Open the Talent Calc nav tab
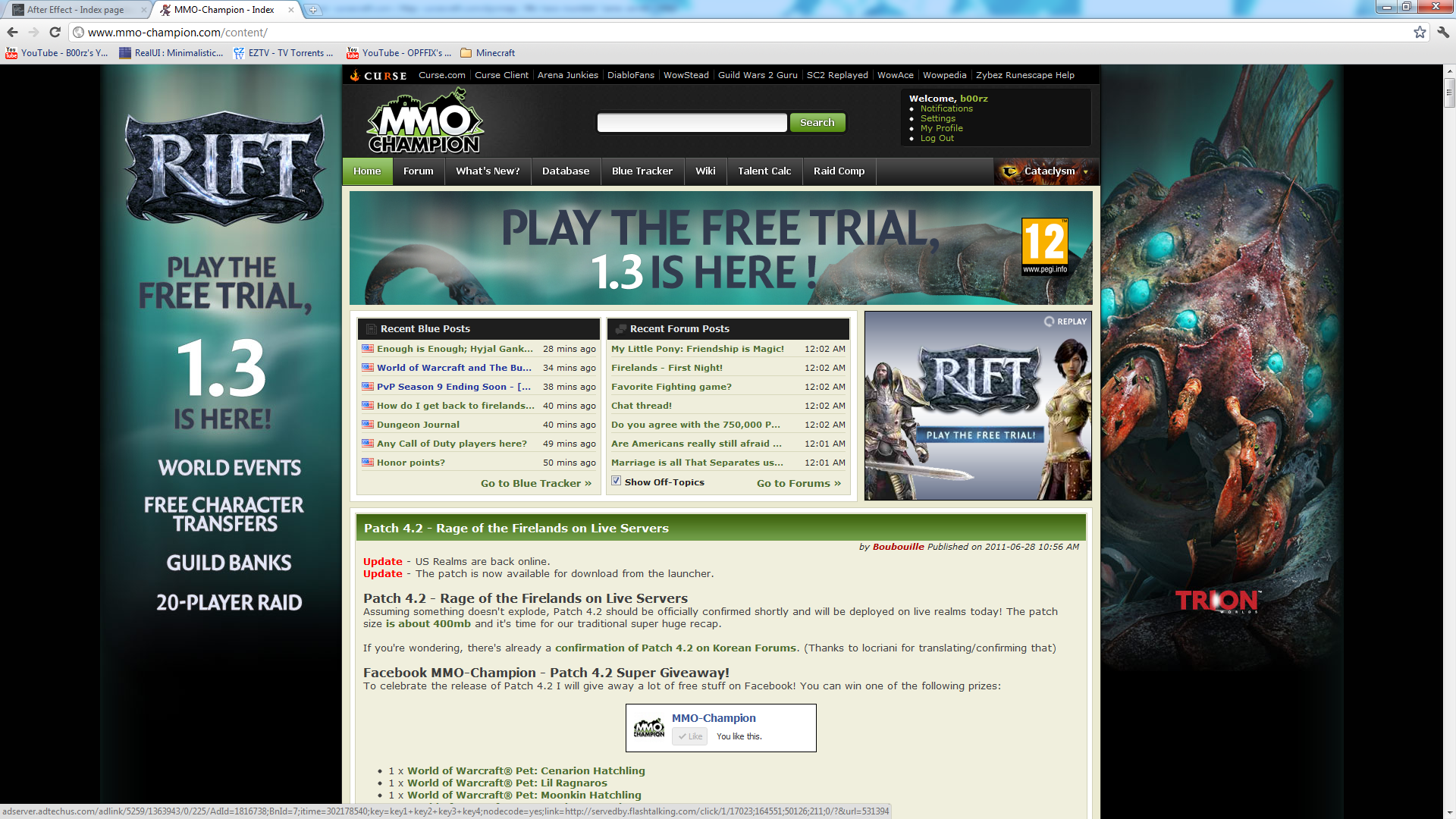This screenshot has width=1456, height=819. pos(764,171)
